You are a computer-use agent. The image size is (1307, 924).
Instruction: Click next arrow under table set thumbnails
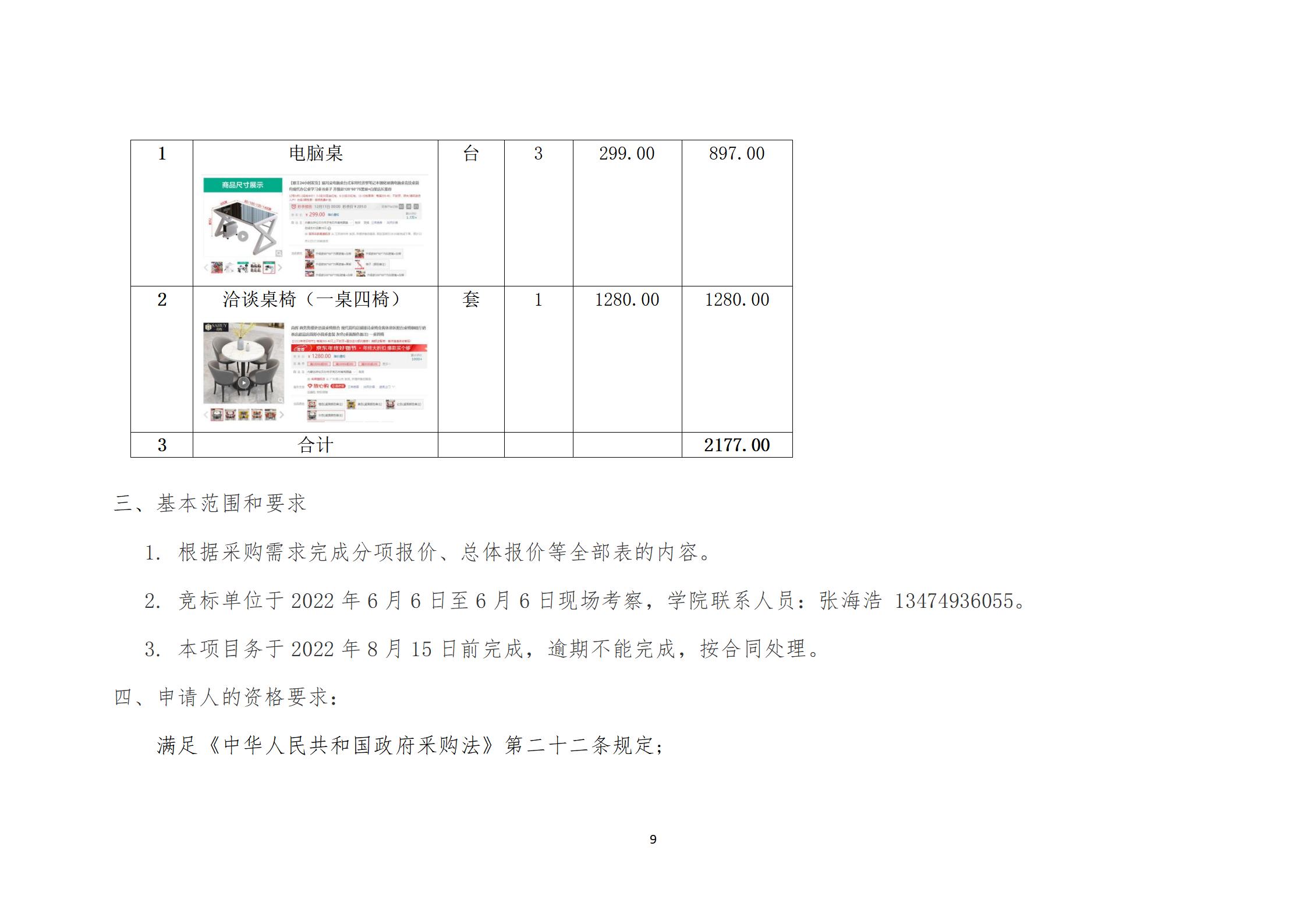282,415
